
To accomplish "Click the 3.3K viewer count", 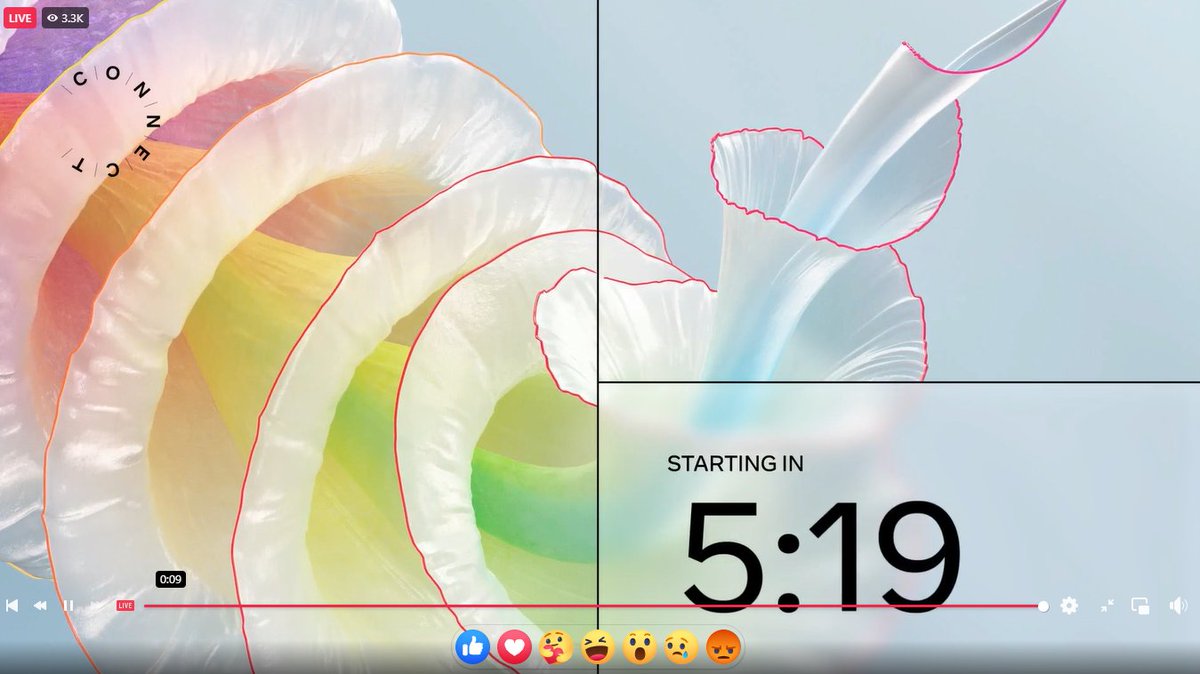I will click(65, 18).
